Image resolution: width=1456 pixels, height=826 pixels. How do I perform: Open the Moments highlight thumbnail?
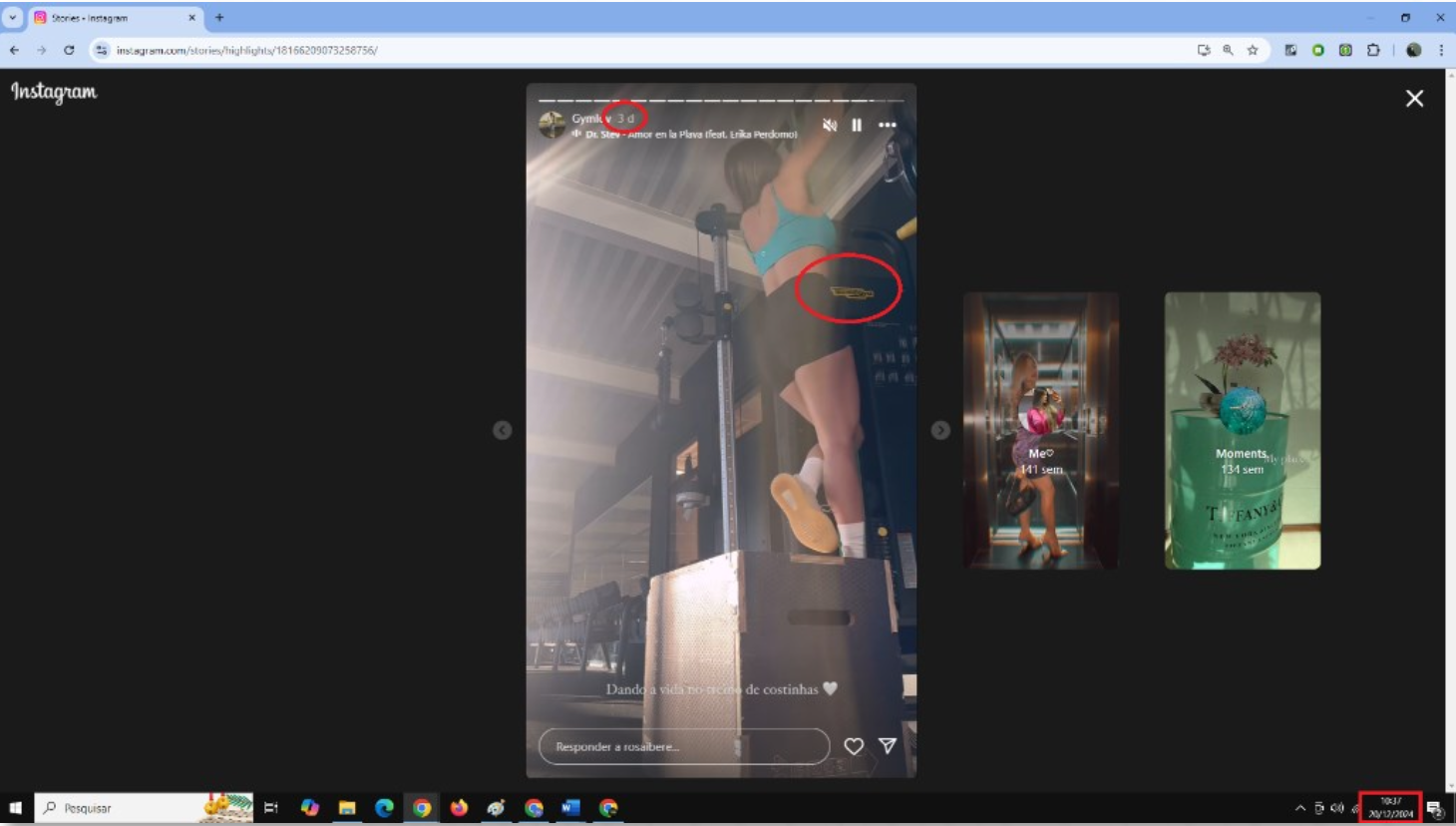(x=1242, y=431)
